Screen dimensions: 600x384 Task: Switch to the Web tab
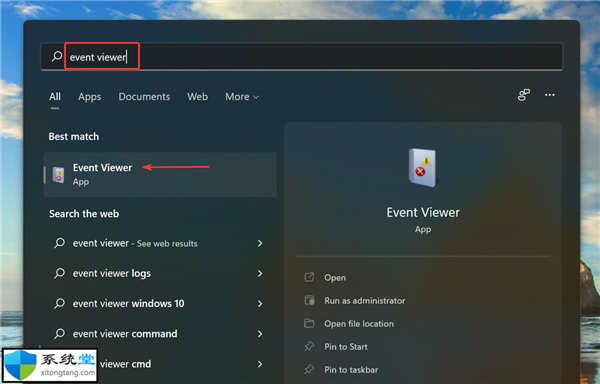pyautogui.click(x=197, y=97)
